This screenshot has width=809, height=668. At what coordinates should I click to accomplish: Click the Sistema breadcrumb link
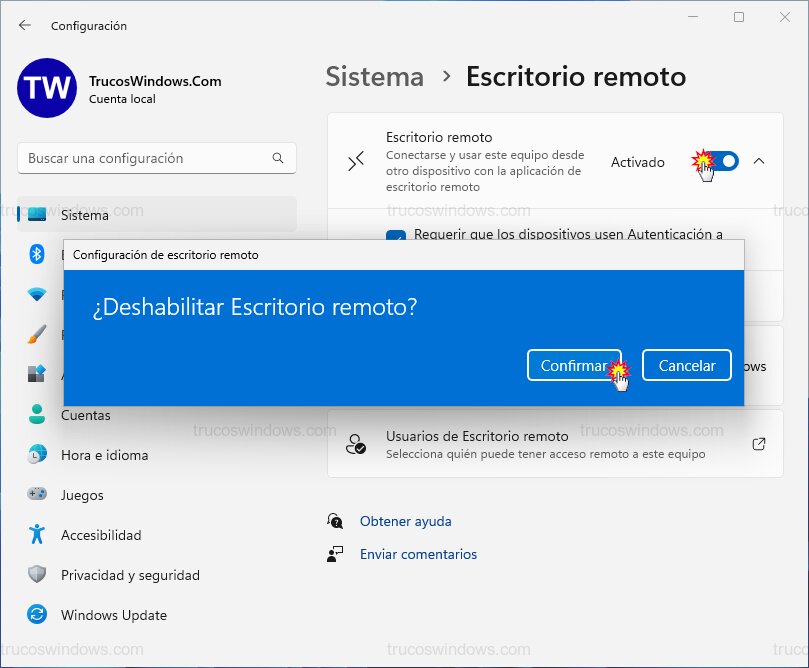374,77
